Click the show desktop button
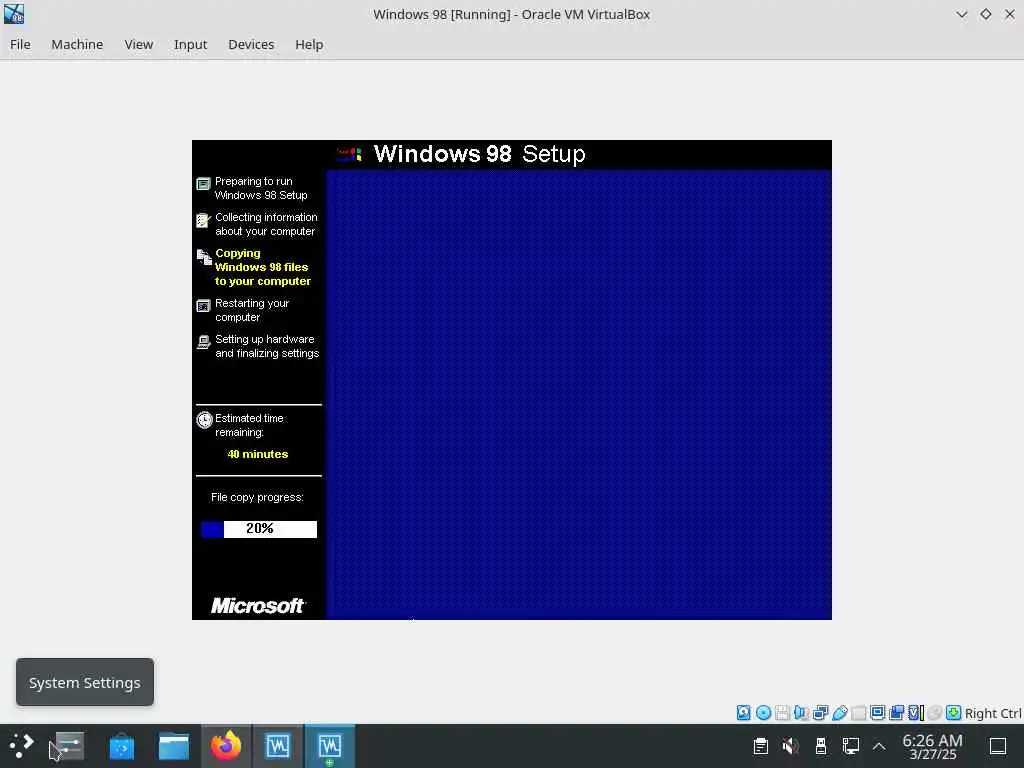Screen dimensions: 1024x768 tap(998, 745)
